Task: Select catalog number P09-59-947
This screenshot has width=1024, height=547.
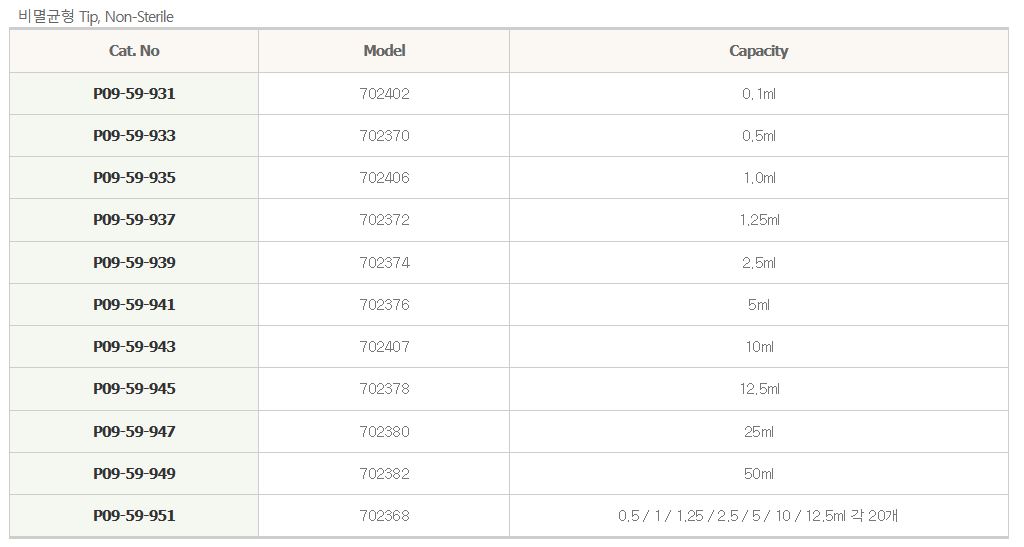Action: pos(134,432)
